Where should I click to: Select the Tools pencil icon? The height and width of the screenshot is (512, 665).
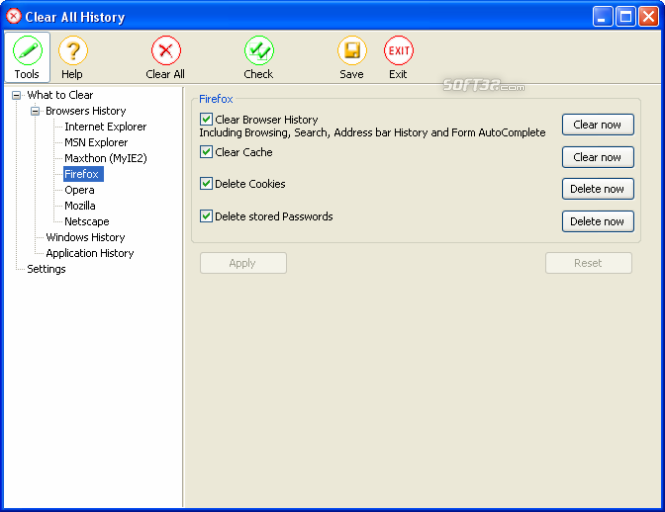click(x=28, y=51)
